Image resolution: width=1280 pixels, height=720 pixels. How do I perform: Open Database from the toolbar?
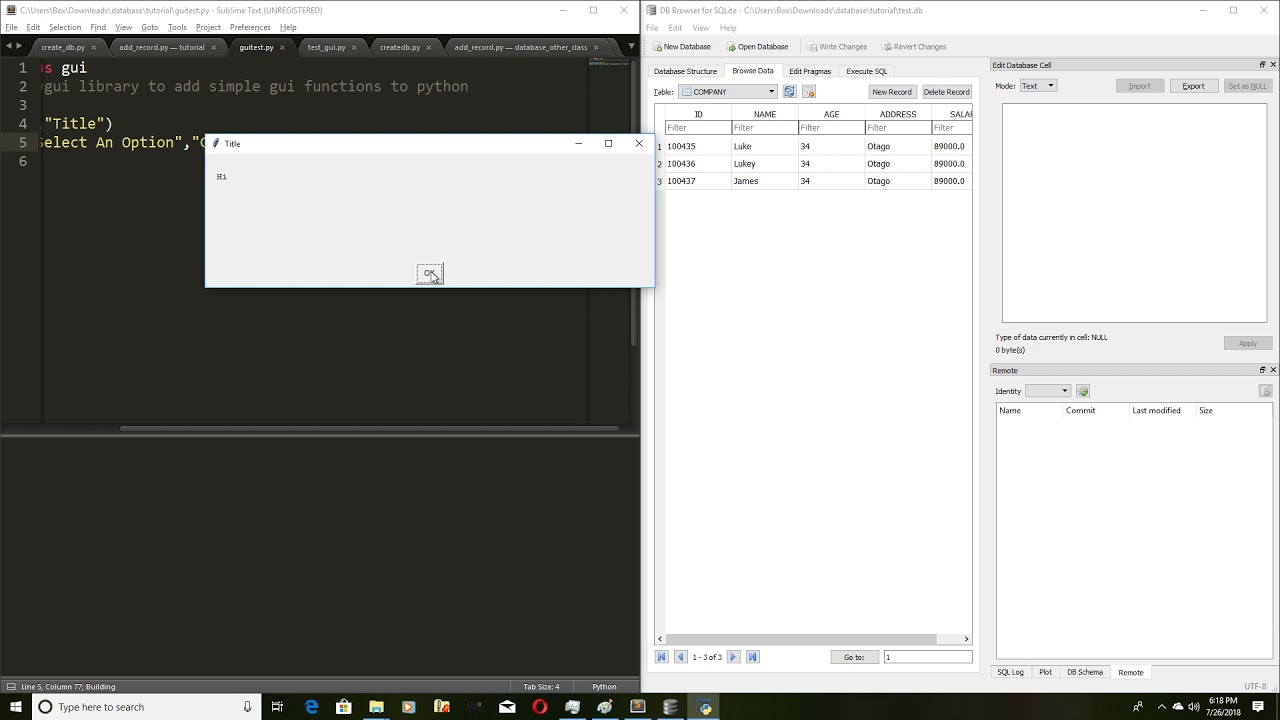[x=757, y=47]
